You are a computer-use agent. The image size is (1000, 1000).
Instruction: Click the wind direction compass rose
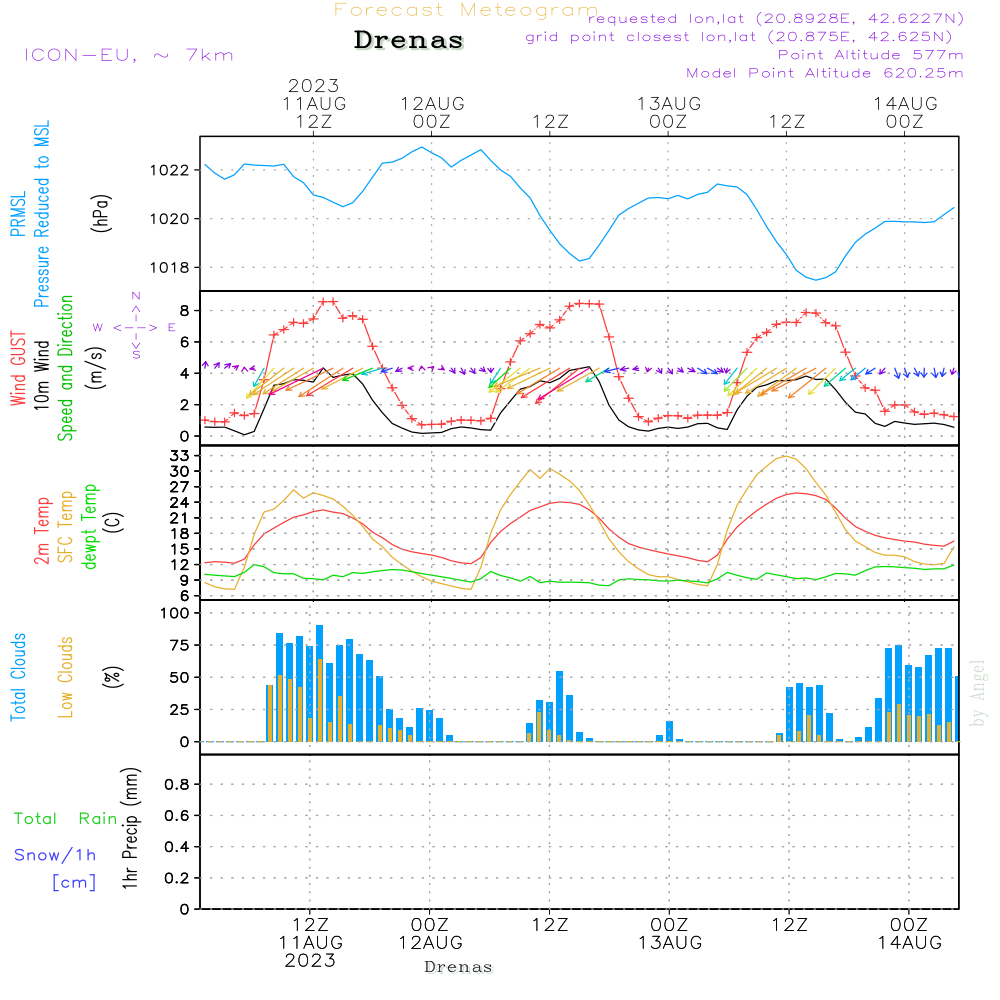click(x=135, y=326)
